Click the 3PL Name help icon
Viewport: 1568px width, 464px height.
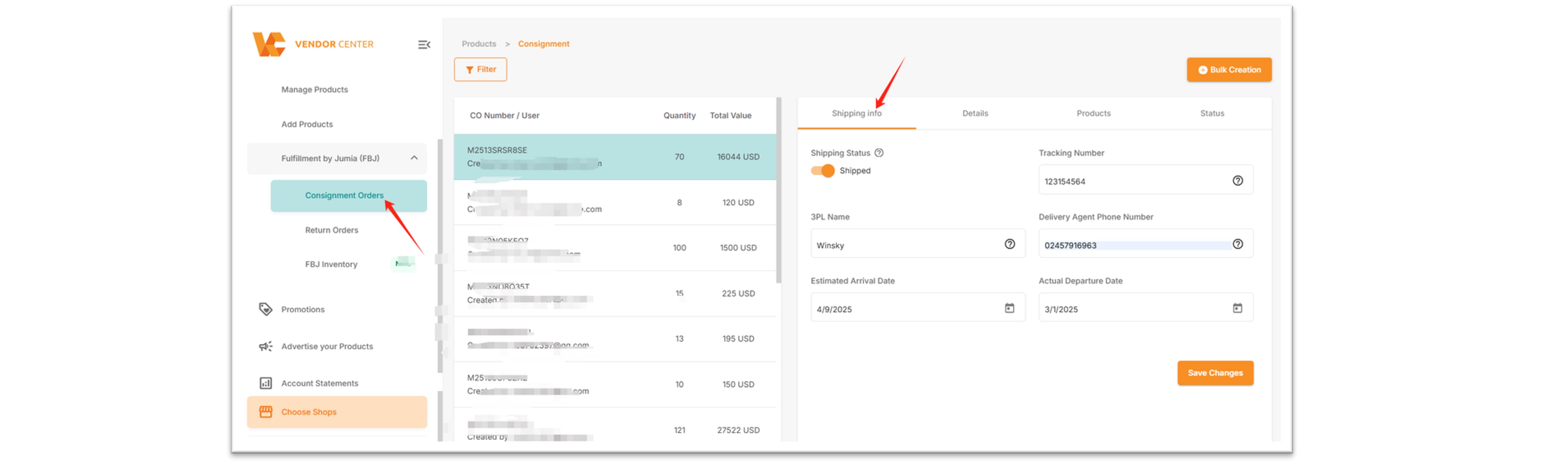1009,245
